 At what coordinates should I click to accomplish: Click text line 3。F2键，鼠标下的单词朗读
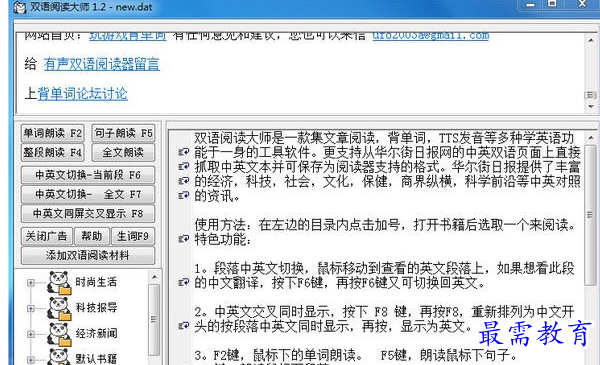coord(356,355)
